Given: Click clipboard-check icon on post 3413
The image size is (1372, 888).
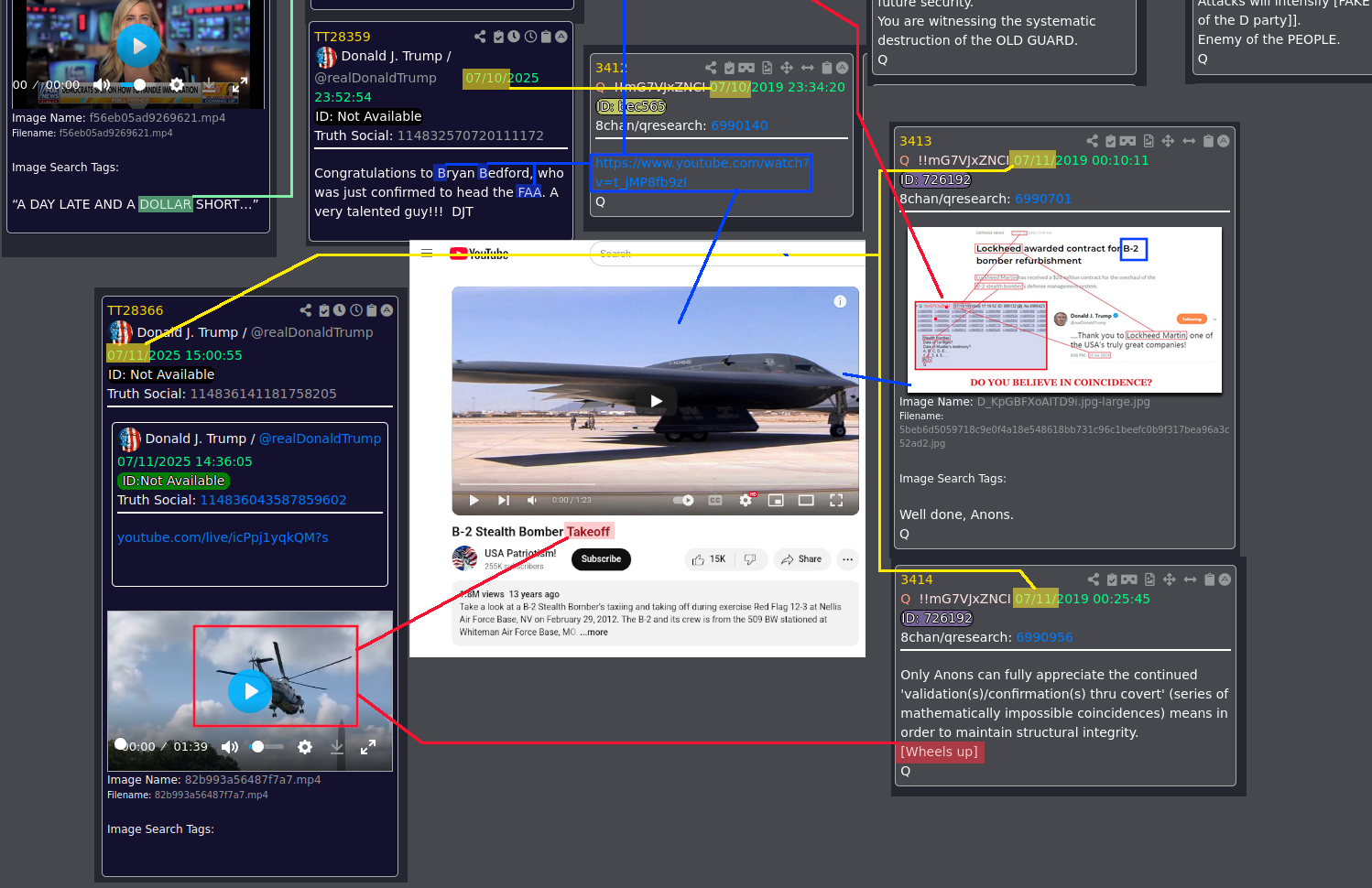Looking at the screenshot, I should 1110,141.
